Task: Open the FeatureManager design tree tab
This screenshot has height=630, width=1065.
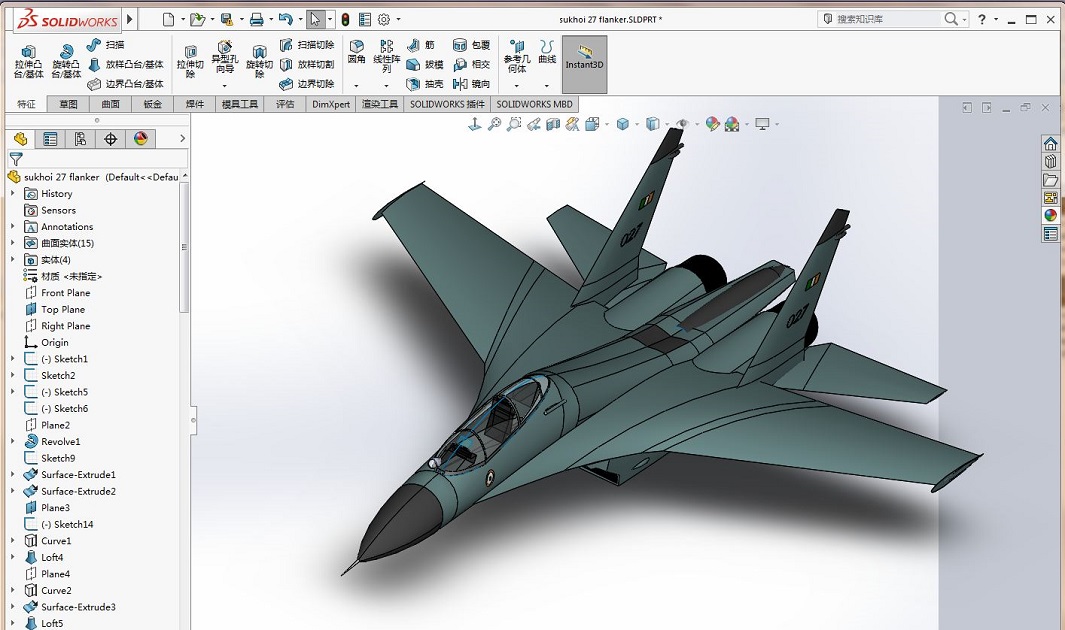Action: (20, 138)
